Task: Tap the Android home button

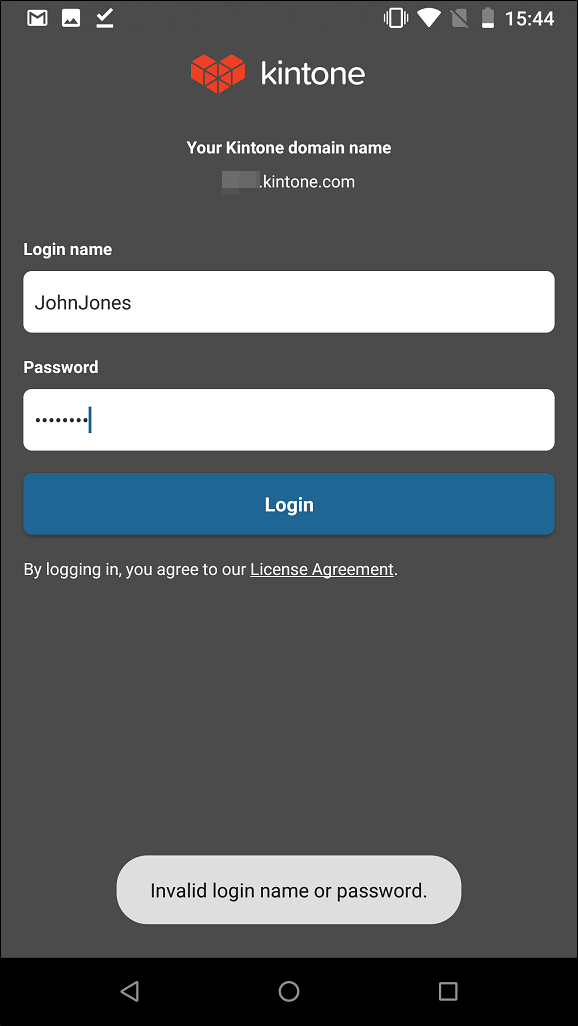Action: [289, 991]
